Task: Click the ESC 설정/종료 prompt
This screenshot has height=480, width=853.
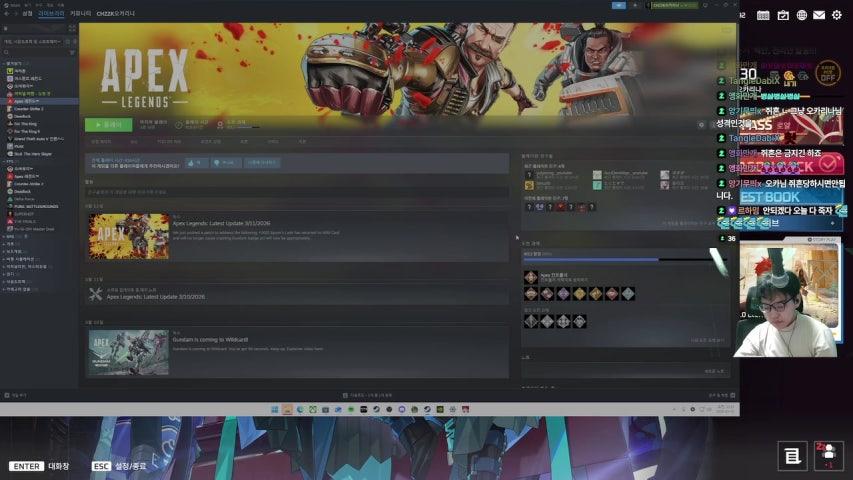Action: point(119,466)
